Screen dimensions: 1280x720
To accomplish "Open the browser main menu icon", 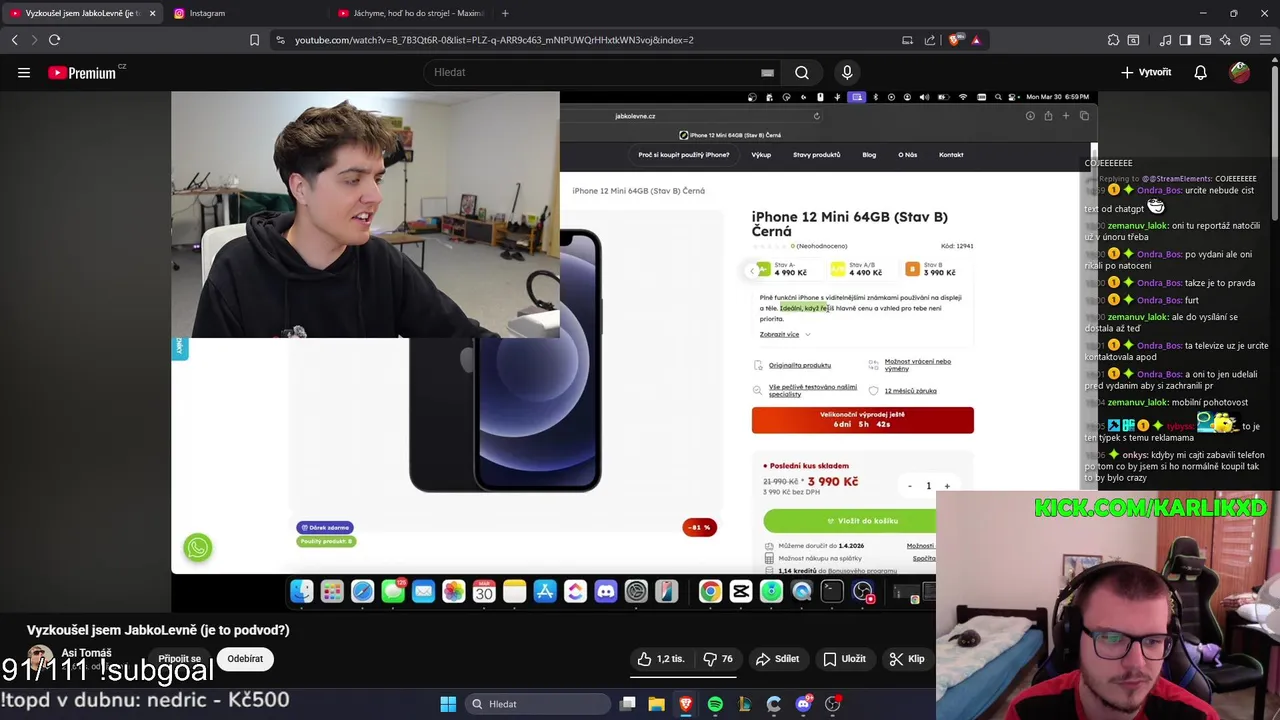I will [x=1266, y=40].
